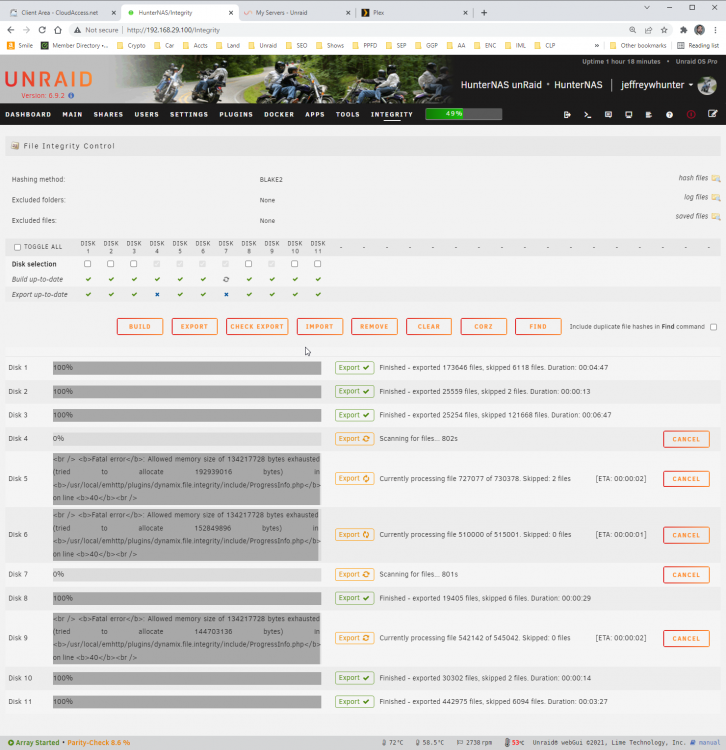Check the Disk 2 selection checkbox
The height and width of the screenshot is (750, 726).
click(x=110, y=264)
